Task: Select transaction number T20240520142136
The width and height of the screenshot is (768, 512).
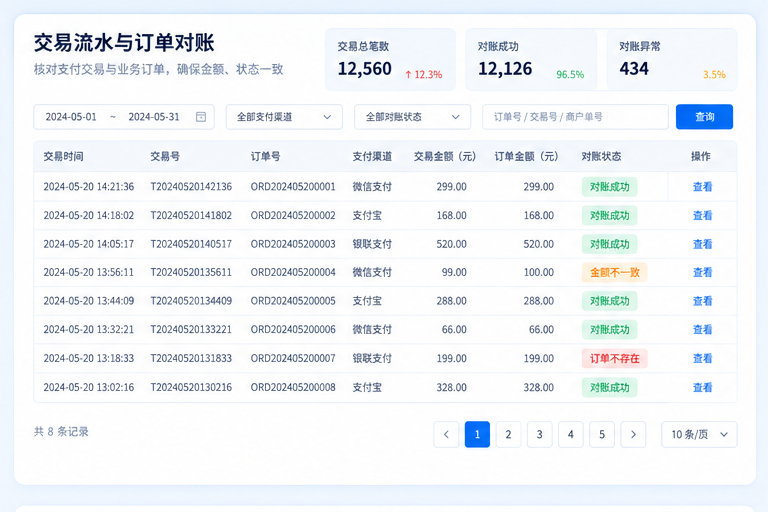Action: [191, 187]
